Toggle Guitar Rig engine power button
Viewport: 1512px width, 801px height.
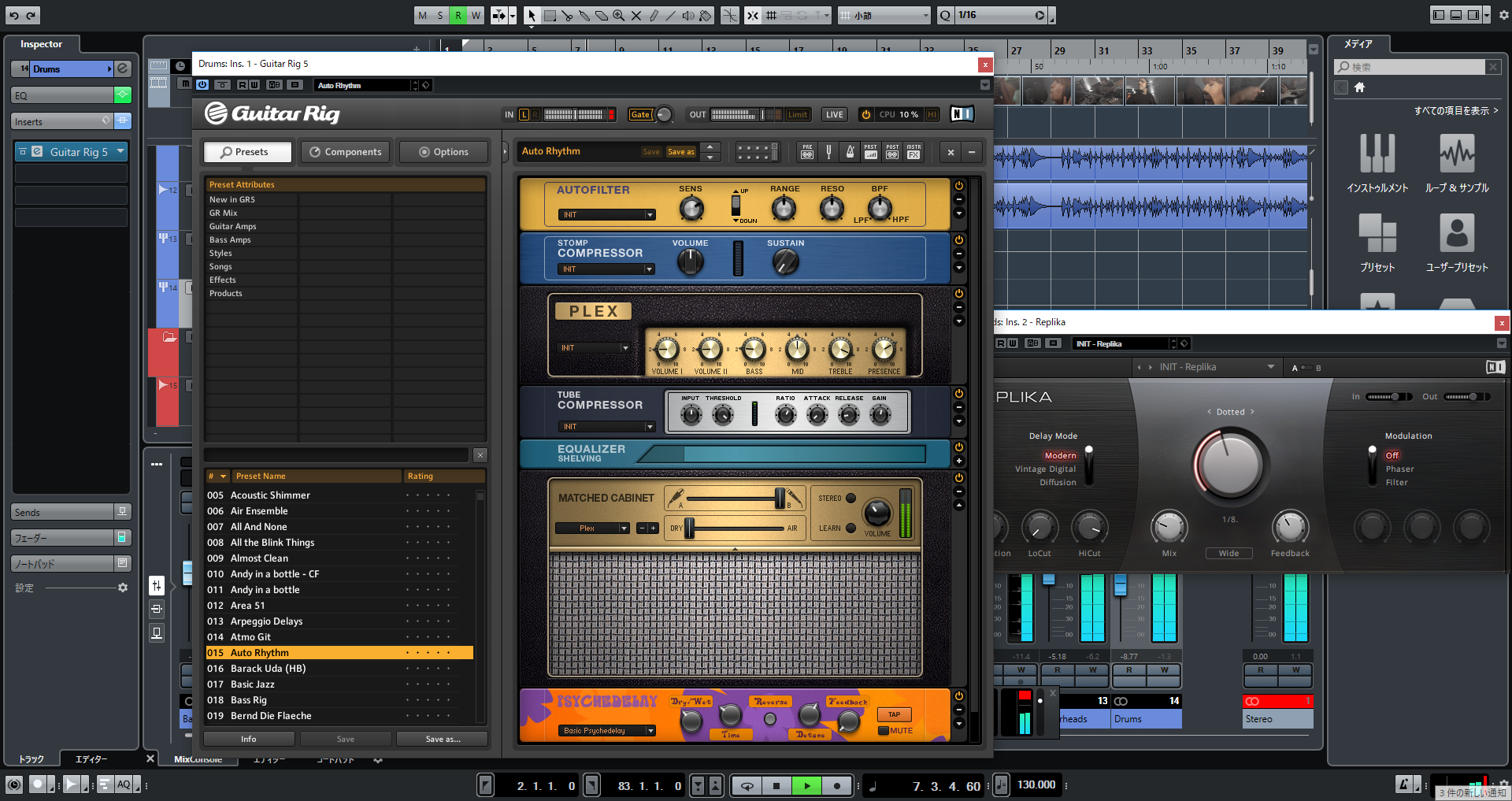point(866,114)
